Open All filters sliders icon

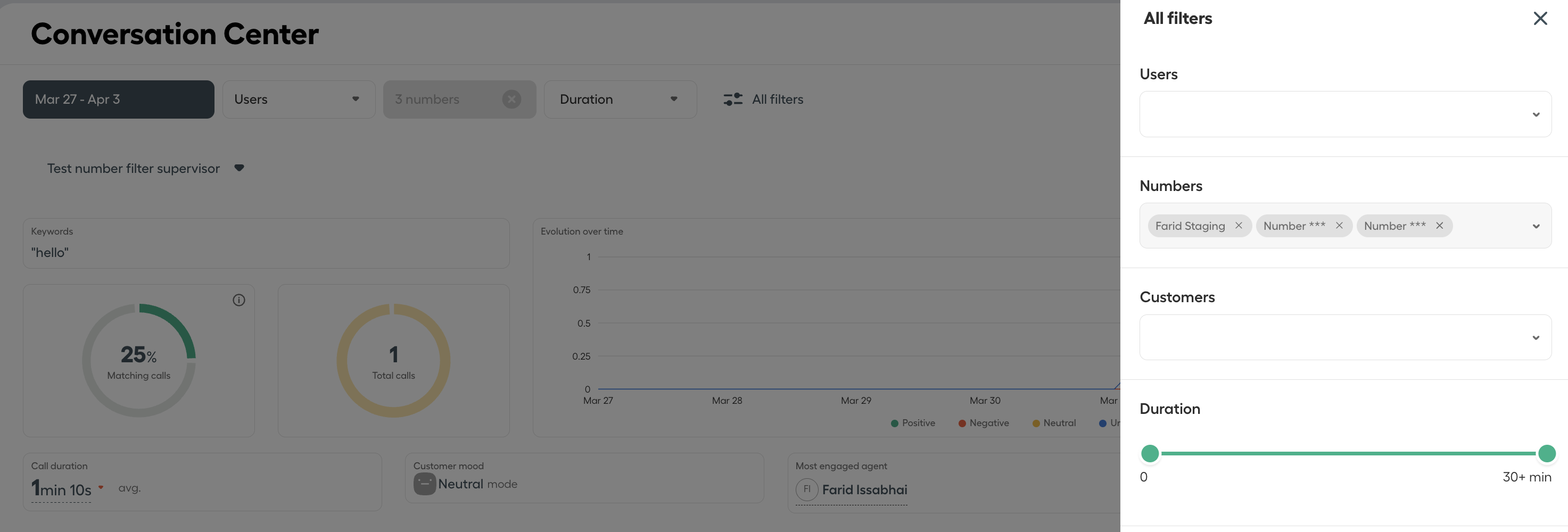point(732,99)
